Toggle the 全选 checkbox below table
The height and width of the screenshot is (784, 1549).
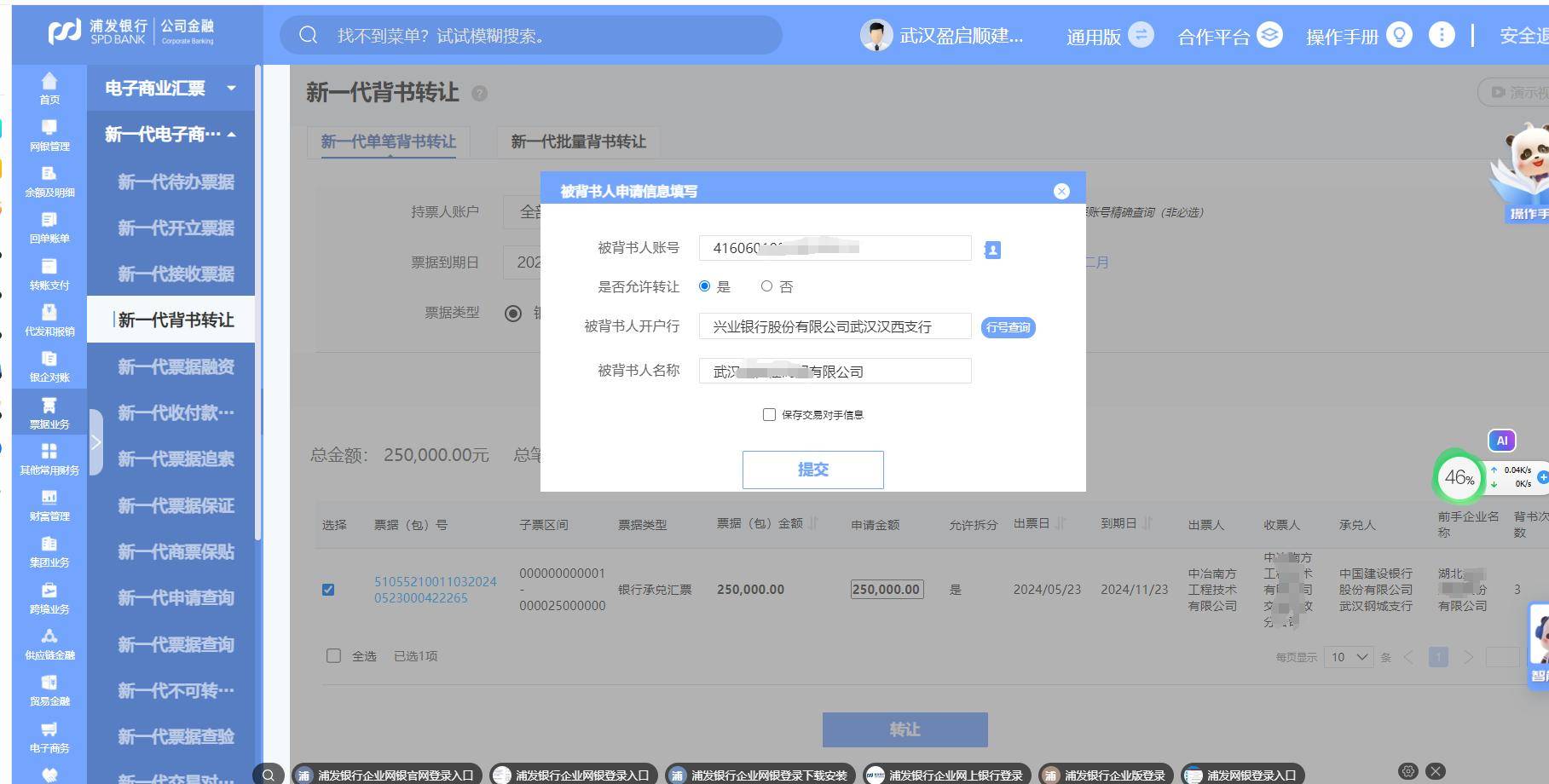tap(333, 655)
